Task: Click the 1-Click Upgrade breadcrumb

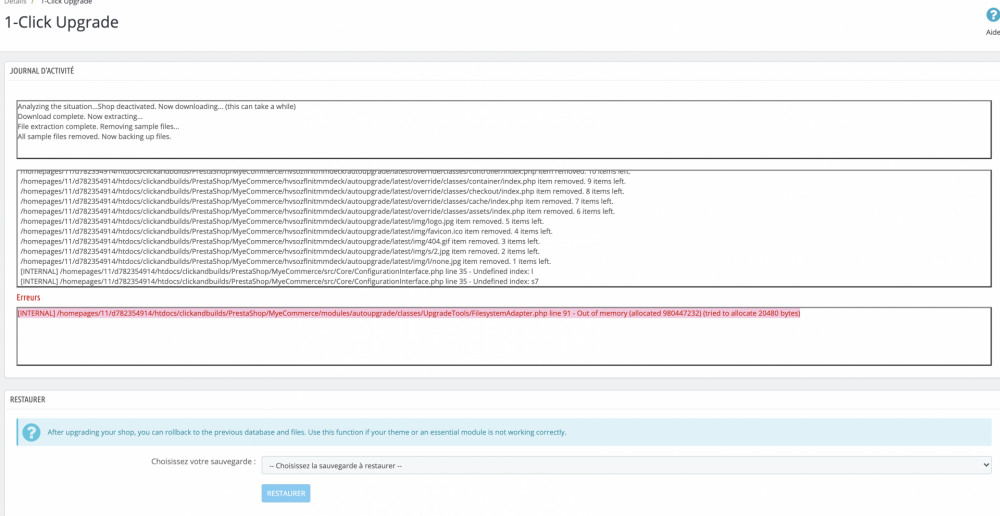Action: (x=67, y=2)
